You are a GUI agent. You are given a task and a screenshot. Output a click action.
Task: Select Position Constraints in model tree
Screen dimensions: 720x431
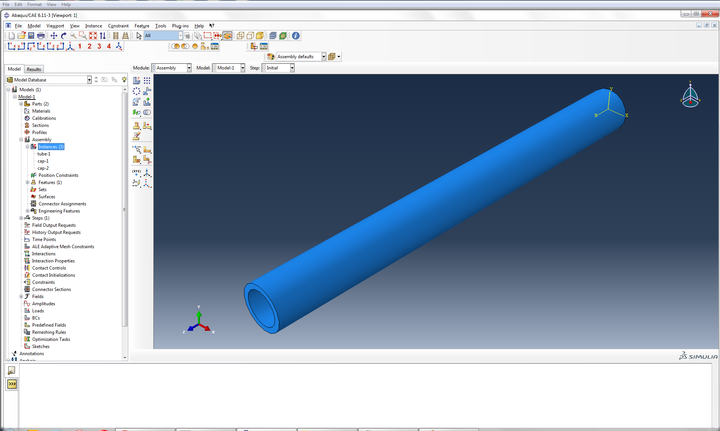click(58, 175)
